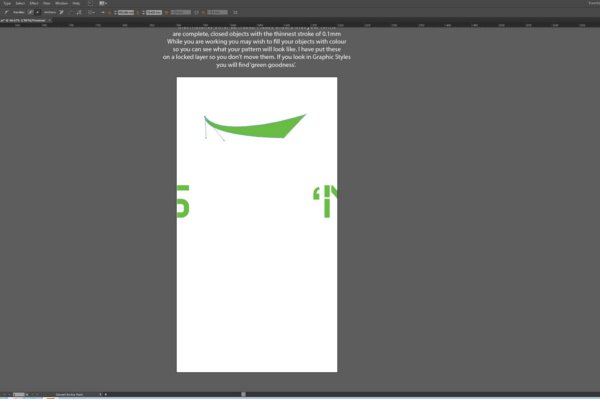
Task: Click the X coordinate input field
Action: coord(126,12)
